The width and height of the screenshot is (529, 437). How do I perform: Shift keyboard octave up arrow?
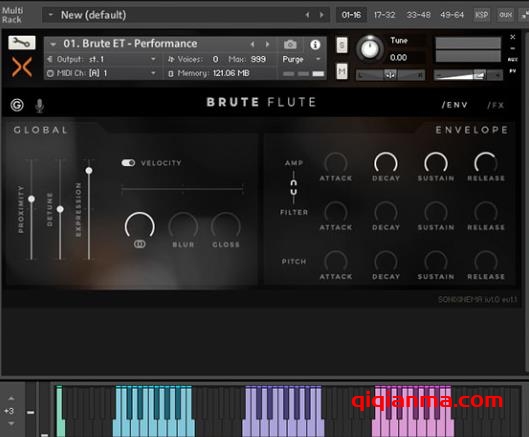pyautogui.click(x=11, y=399)
